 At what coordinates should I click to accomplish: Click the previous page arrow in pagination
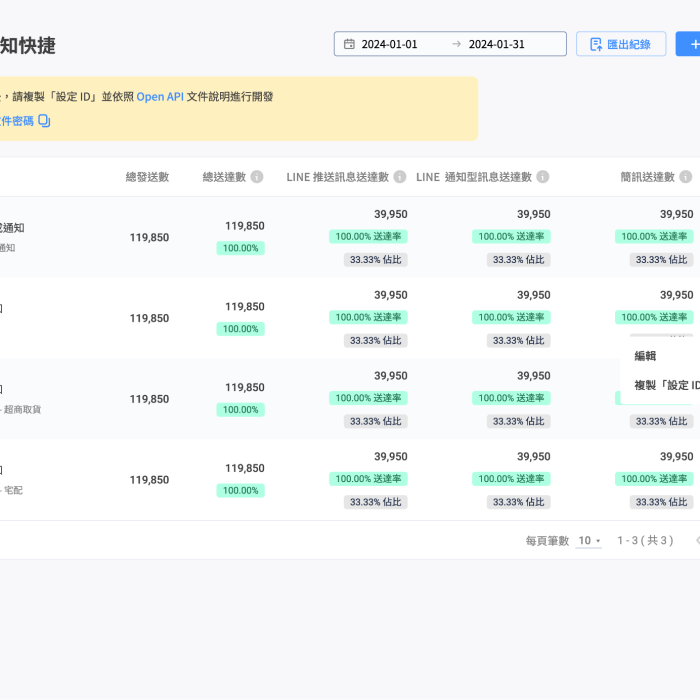click(x=697, y=541)
